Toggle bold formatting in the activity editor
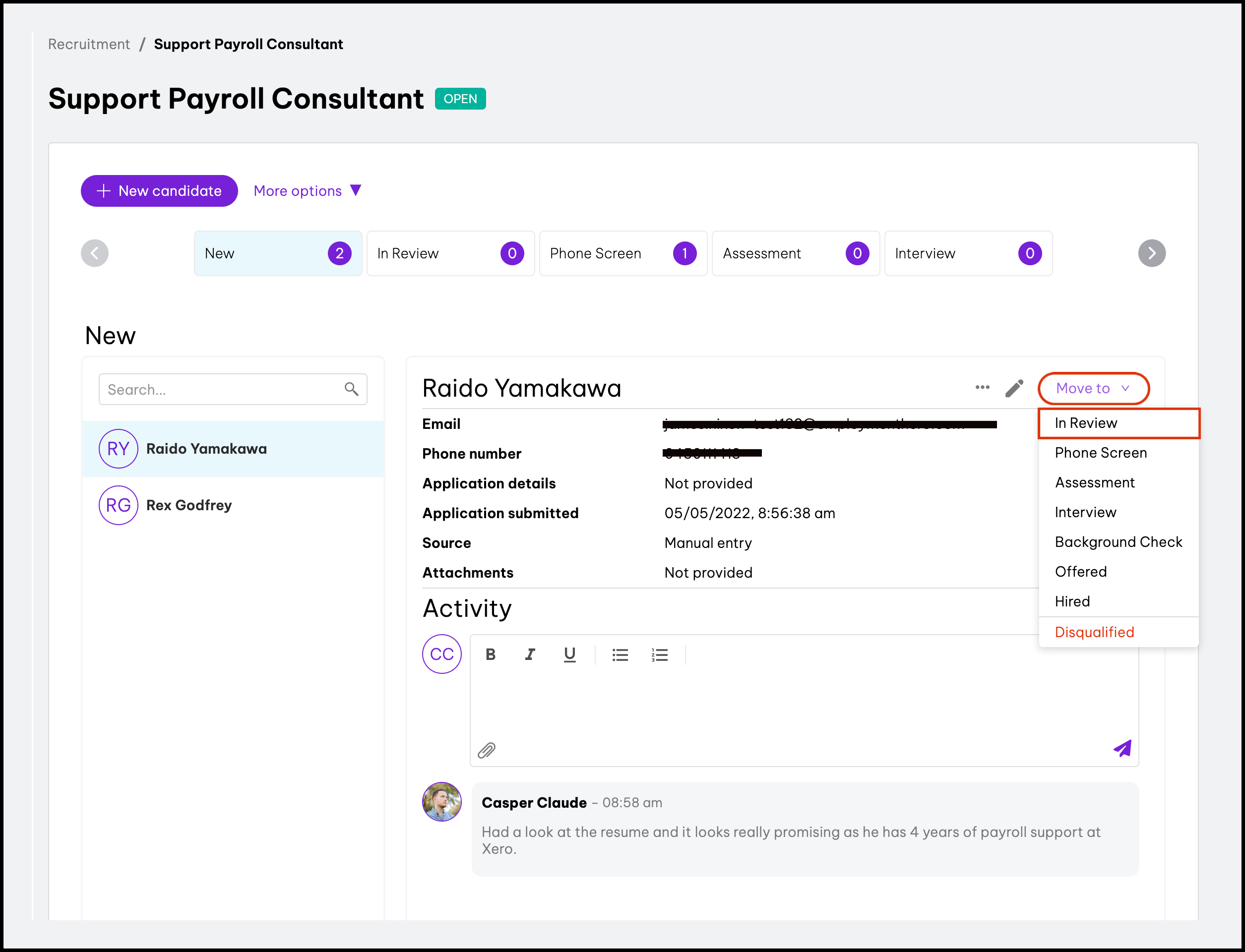Image resolution: width=1245 pixels, height=952 pixels. pos(491,655)
